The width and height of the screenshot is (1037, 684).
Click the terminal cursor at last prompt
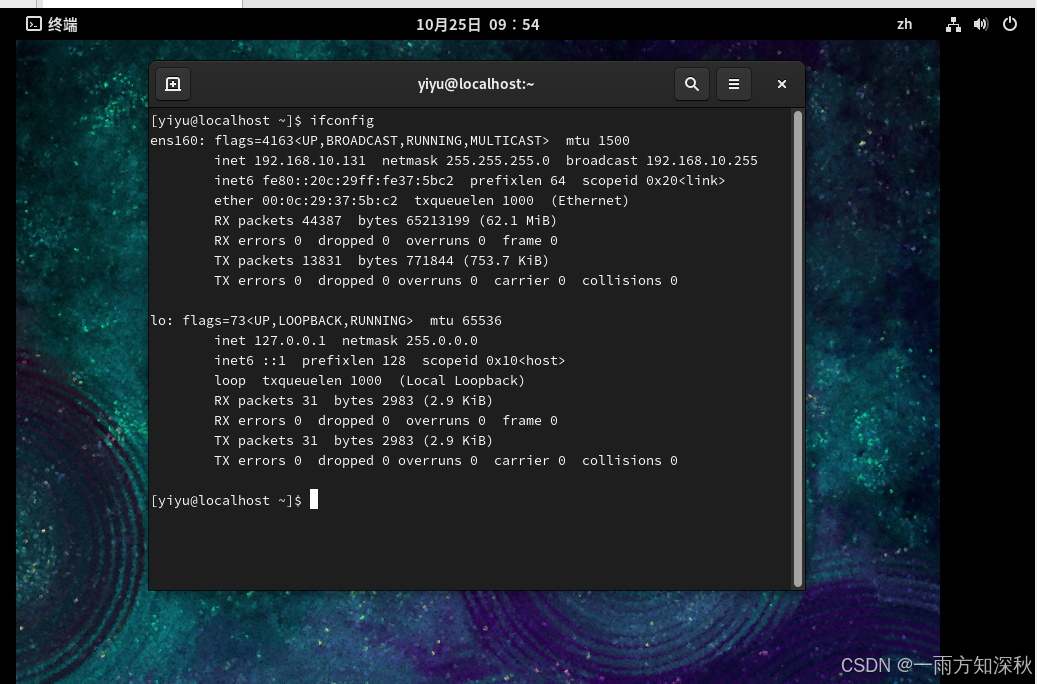(314, 499)
